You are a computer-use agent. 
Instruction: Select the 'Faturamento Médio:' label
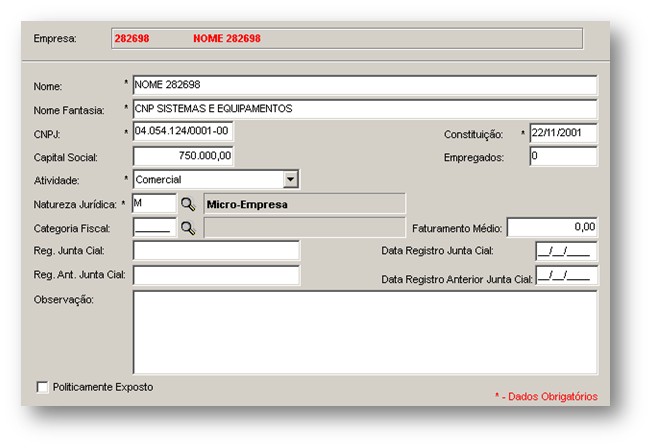(457, 228)
